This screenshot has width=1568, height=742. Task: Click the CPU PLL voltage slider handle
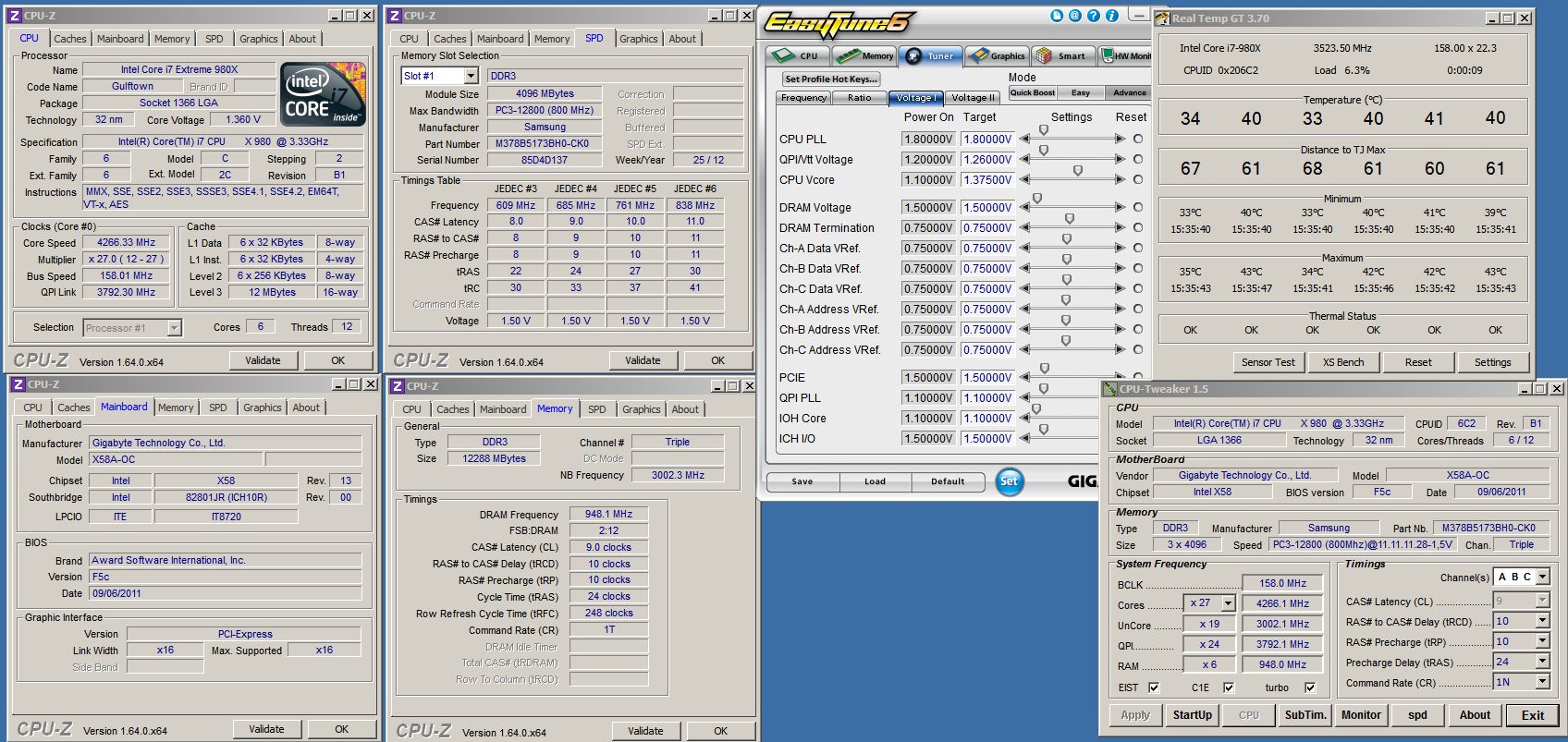pos(1044,130)
